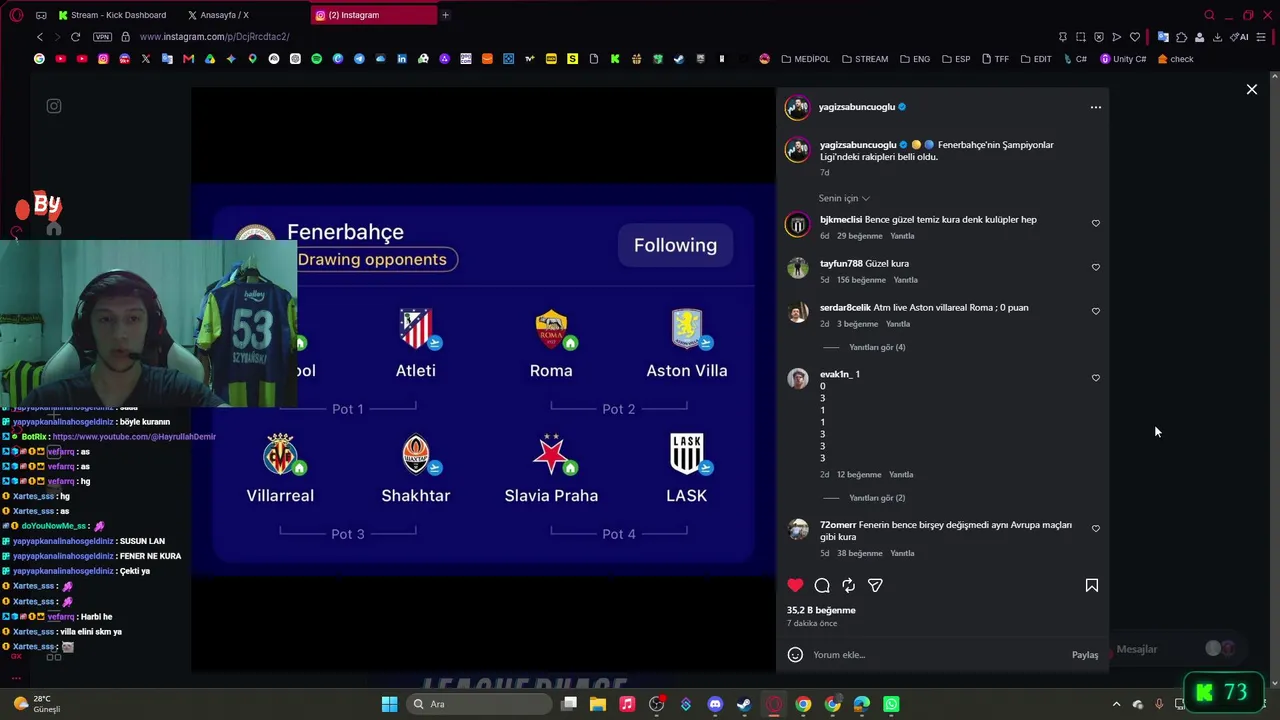The width and height of the screenshot is (1280, 720).
Task: Expand the 2 replies under evak1n_'s comment
Action: click(x=877, y=498)
